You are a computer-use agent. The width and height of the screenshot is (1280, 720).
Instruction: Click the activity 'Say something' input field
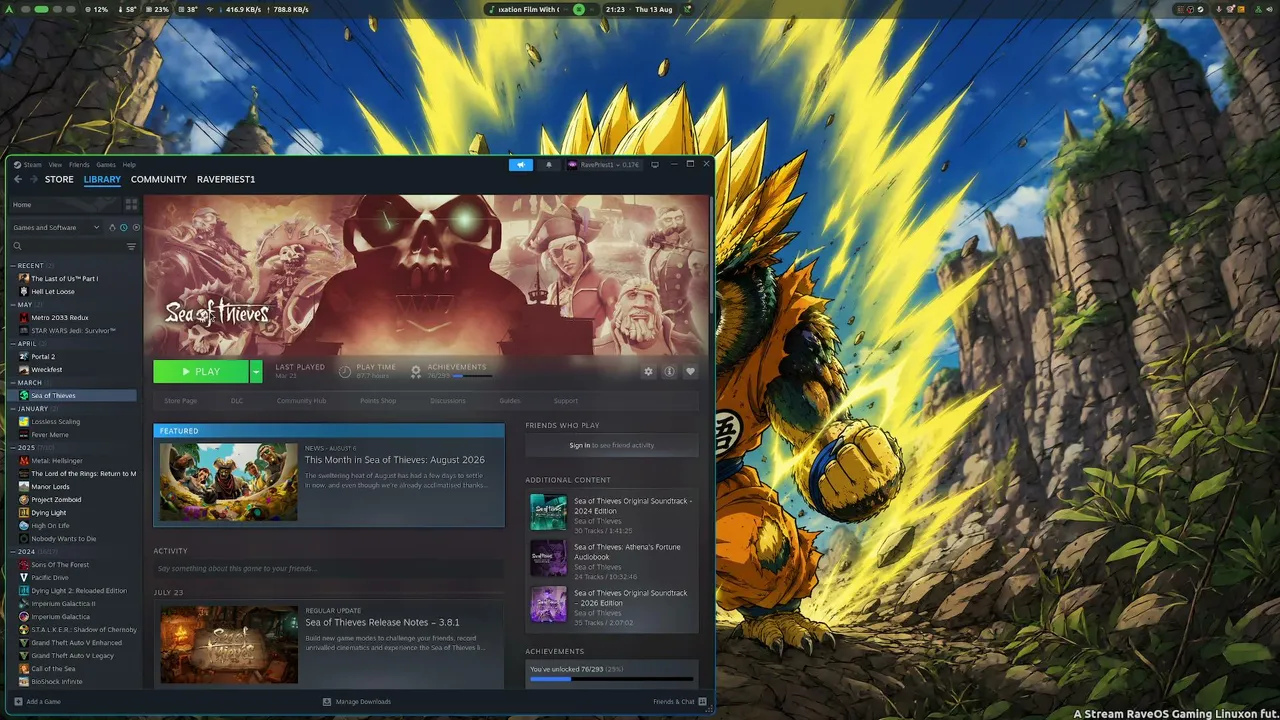click(328, 568)
